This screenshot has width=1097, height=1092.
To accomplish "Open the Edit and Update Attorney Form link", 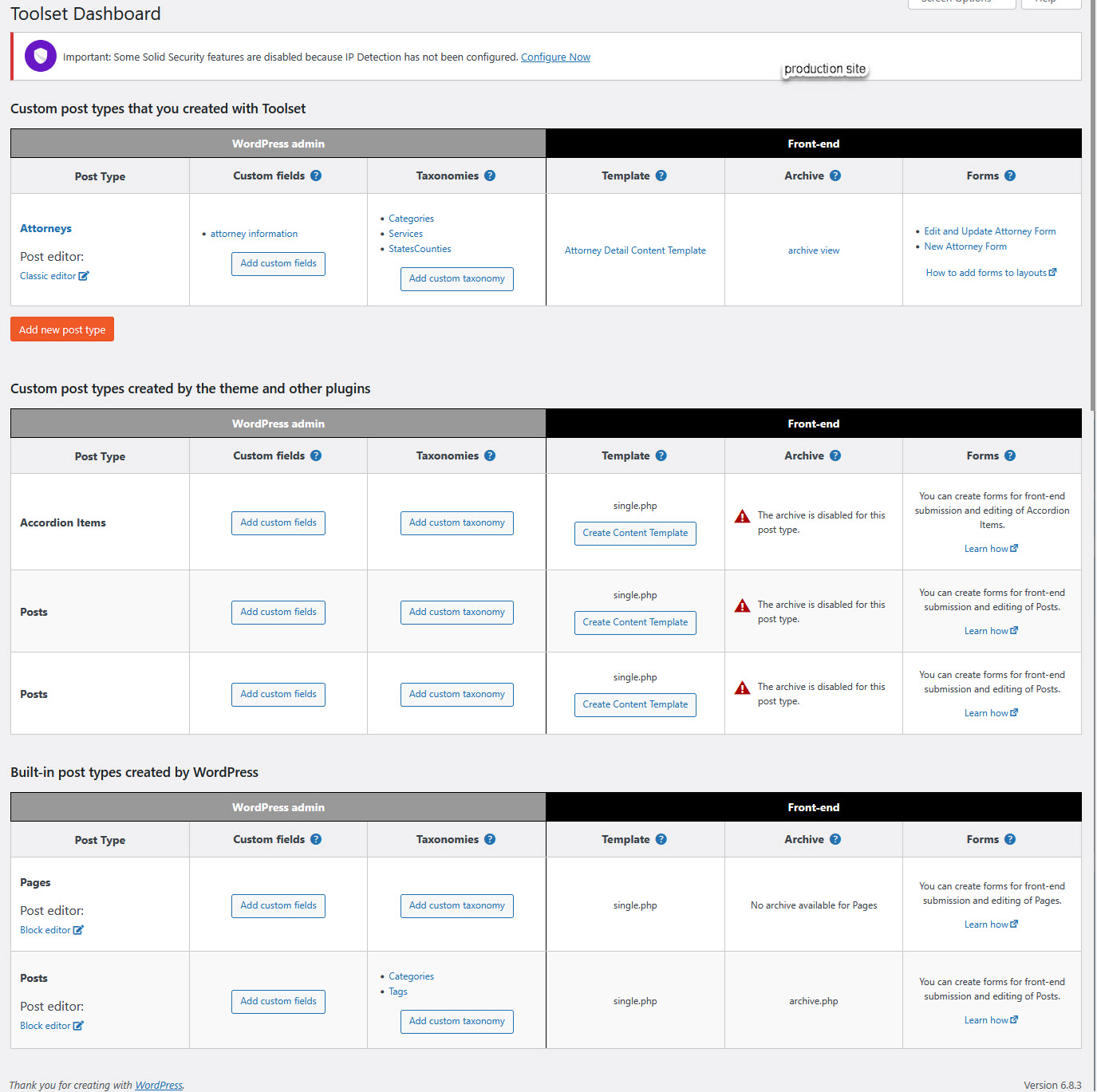I will [x=989, y=231].
